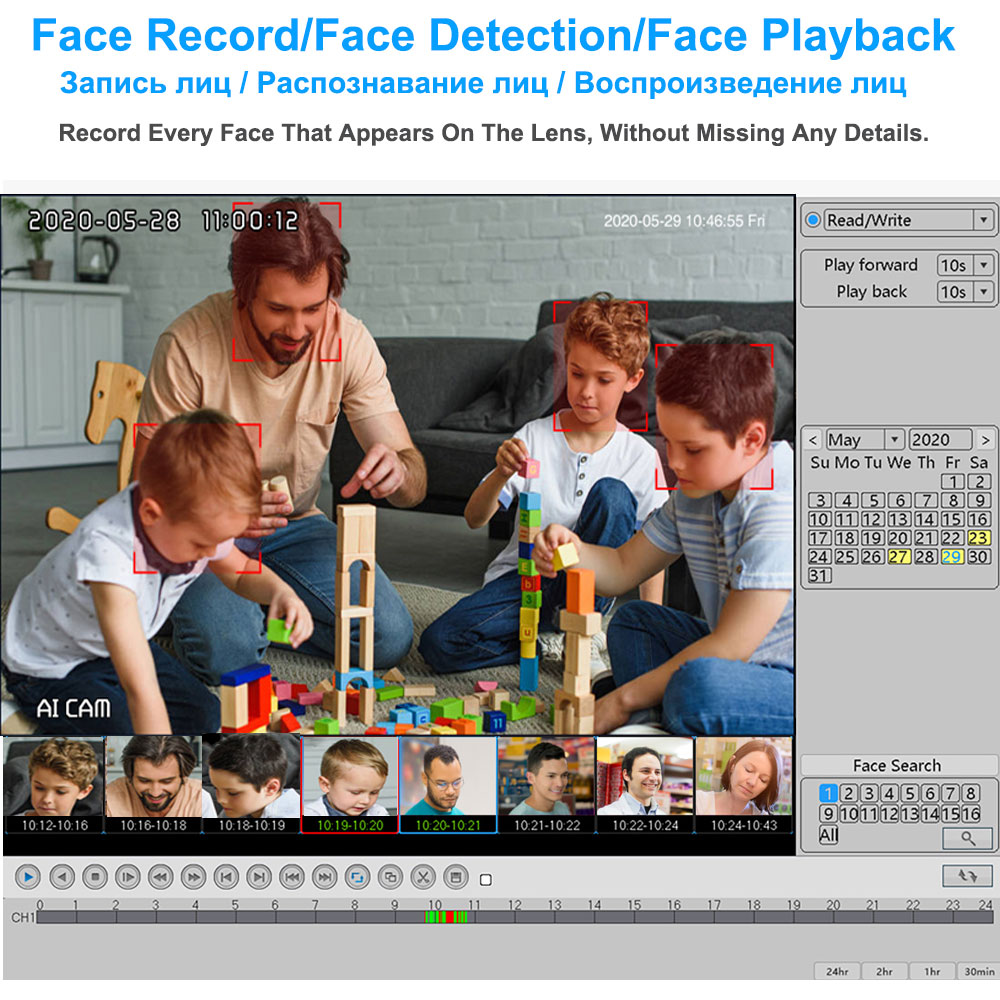Click the red segment on CH1 timeline
The image size is (1000, 1000).
pos(450,917)
